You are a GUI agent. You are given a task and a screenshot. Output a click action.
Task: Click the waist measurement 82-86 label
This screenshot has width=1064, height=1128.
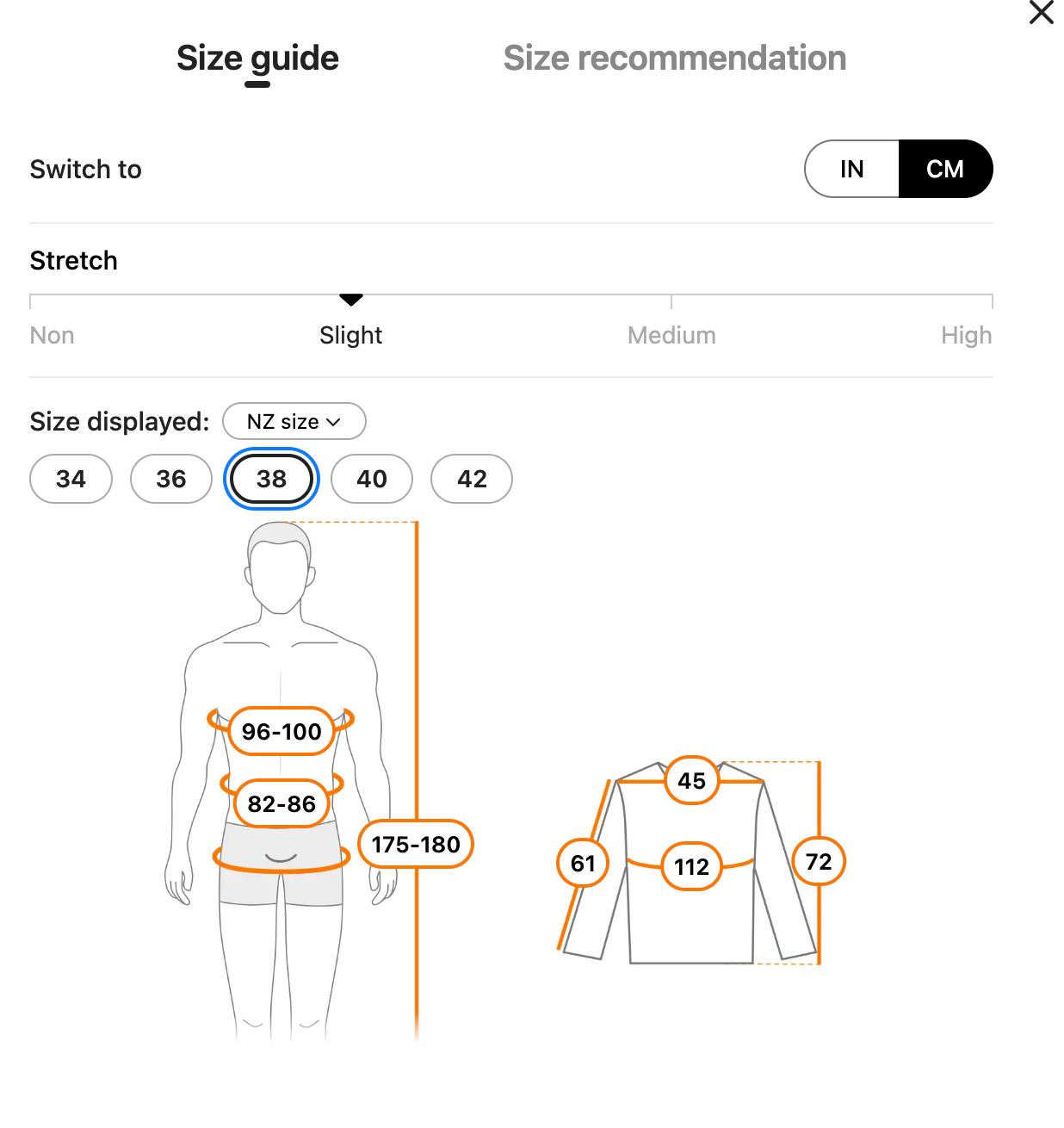pyautogui.click(x=281, y=804)
